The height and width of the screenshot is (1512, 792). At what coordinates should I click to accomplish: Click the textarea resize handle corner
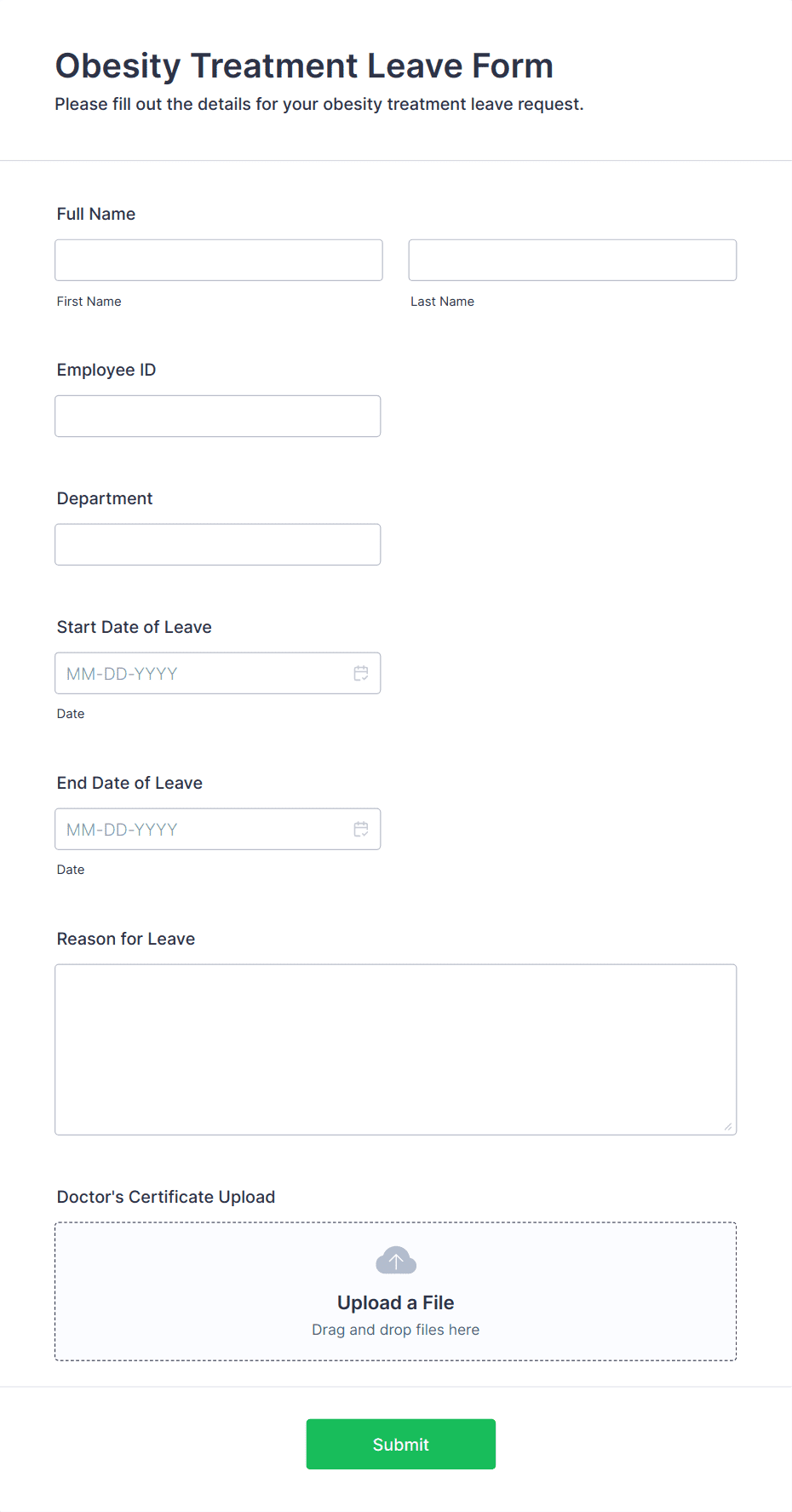point(728,1127)
